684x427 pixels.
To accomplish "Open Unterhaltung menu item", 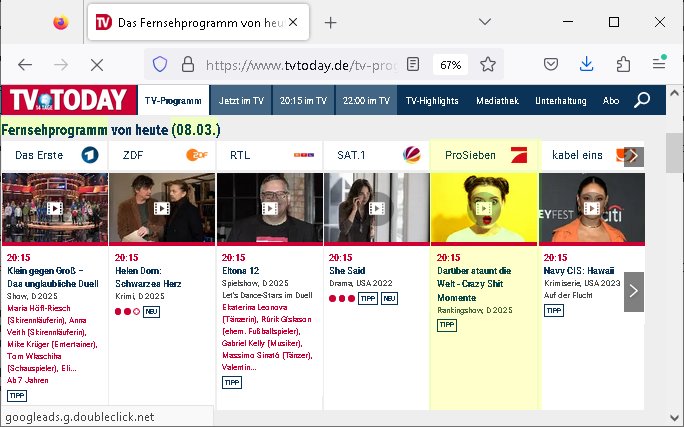I will point(561,101).
